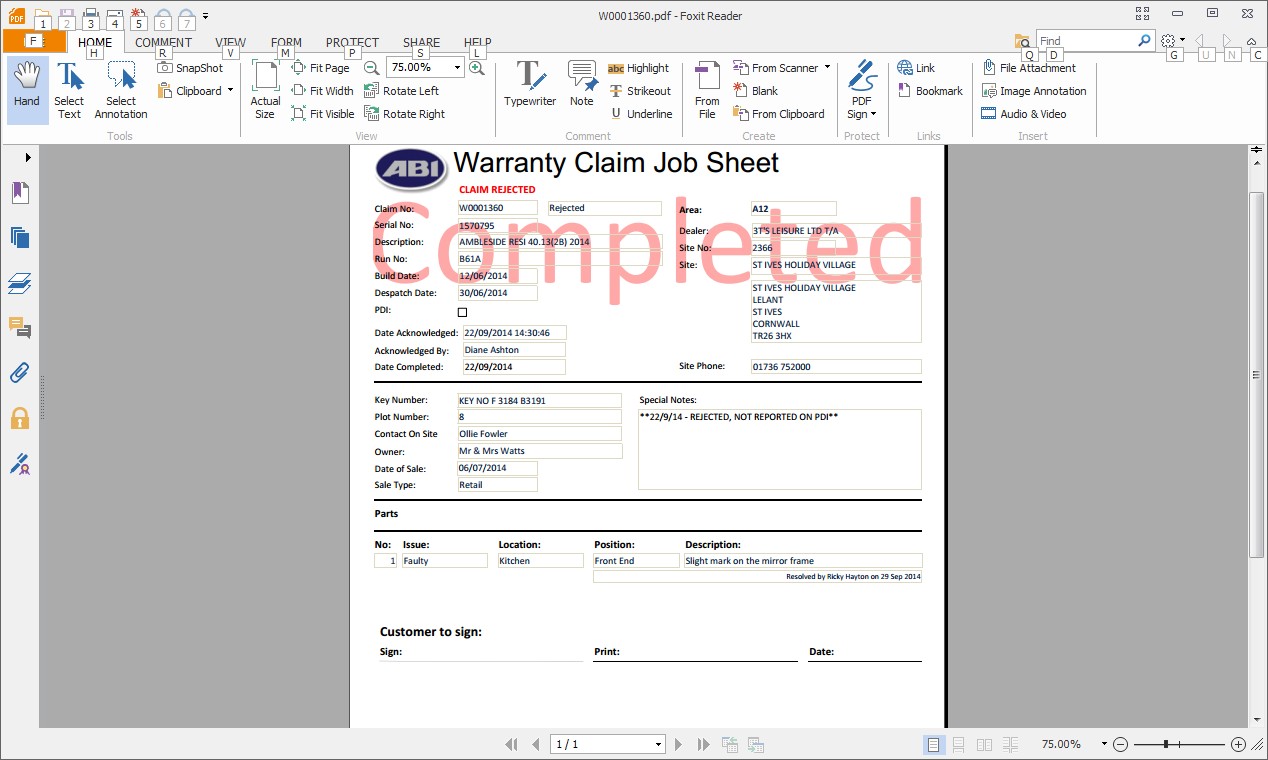Insert a Bookmark
Image resolution: width=1268 pixels, height=760 pixels.
[x=929, y=91]
